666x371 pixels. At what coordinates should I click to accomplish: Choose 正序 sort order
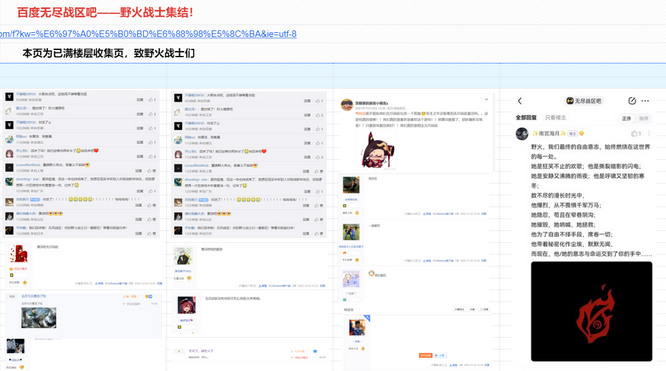pyautogui.click(x=626, y=118)
